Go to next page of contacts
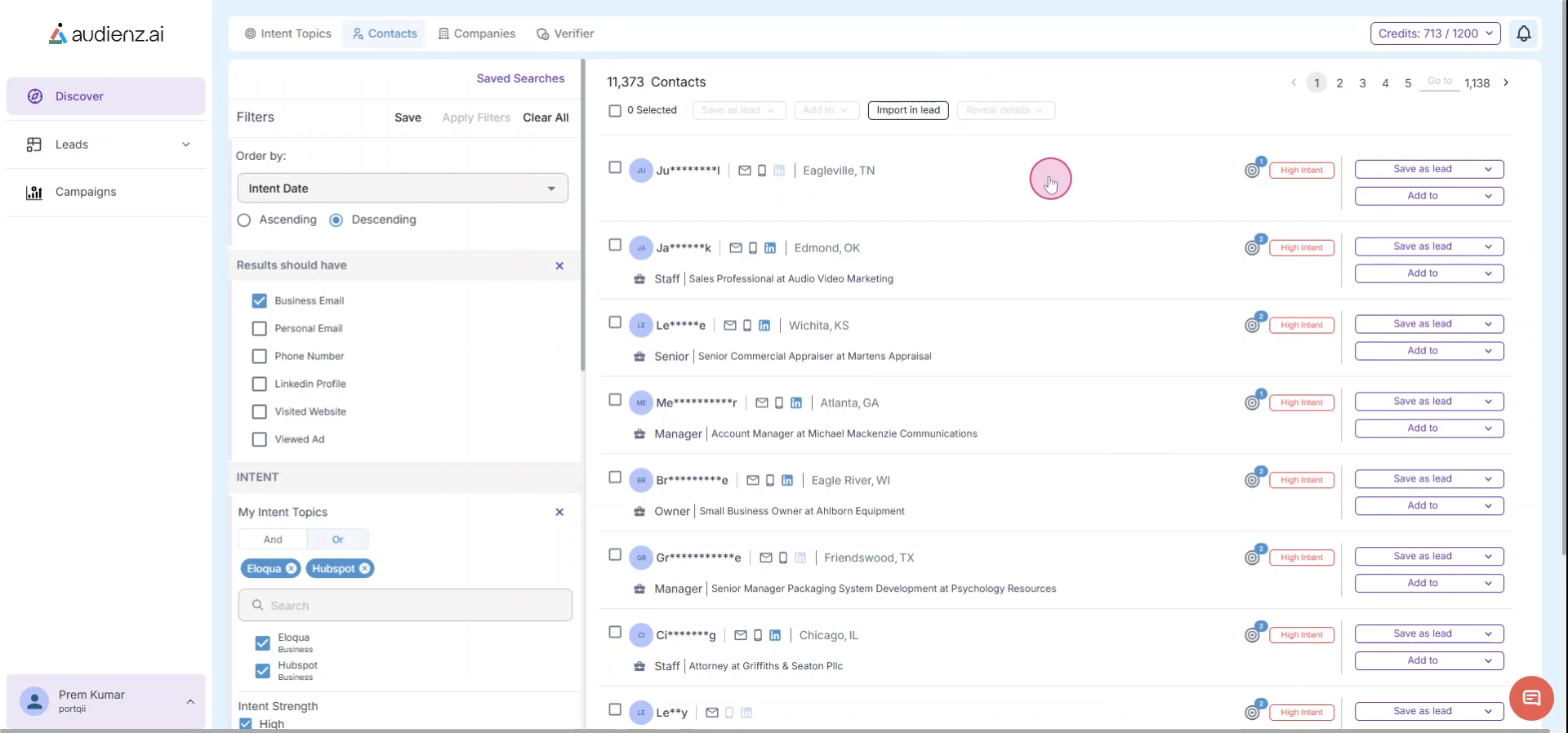 point(1506,82)
